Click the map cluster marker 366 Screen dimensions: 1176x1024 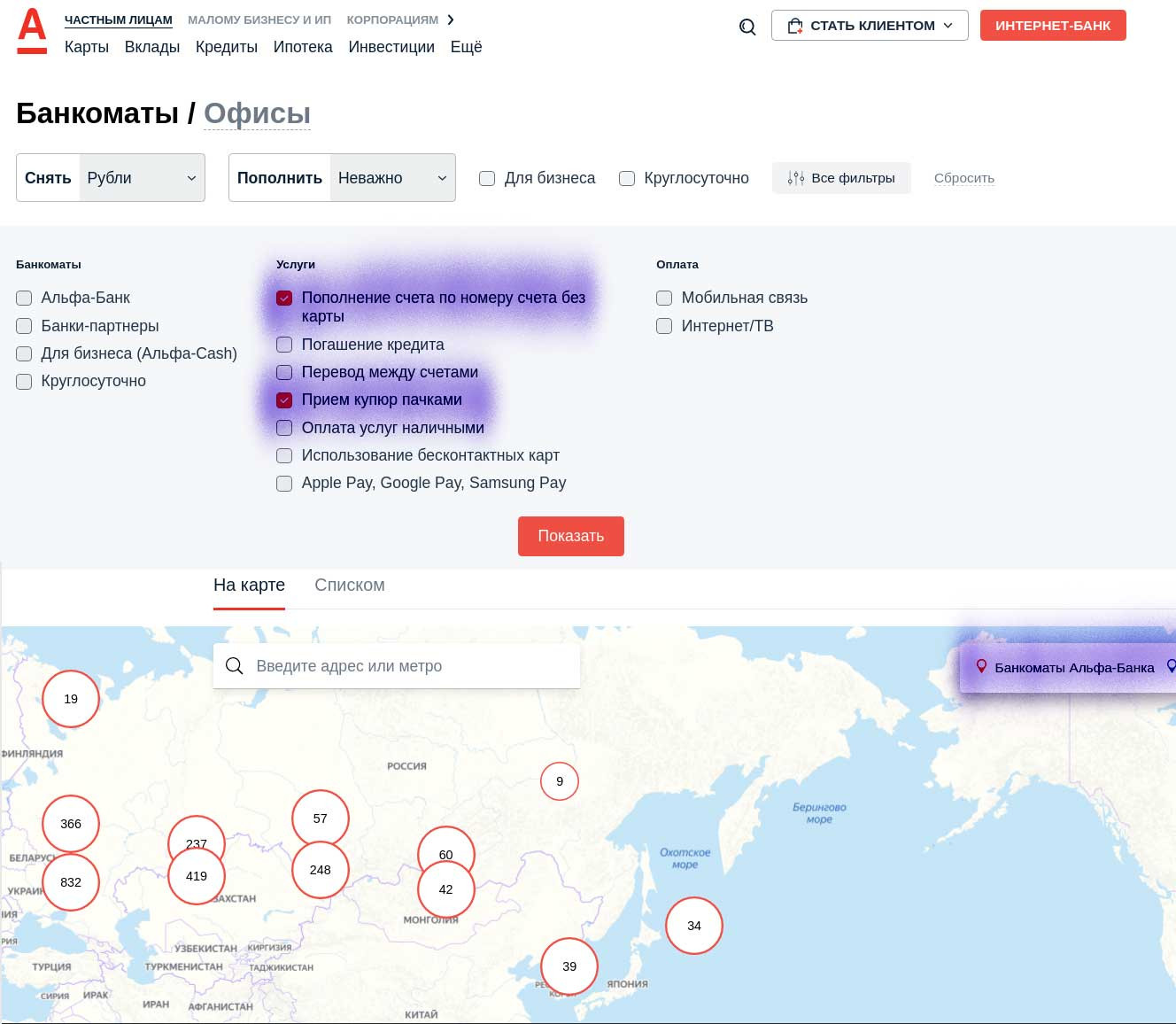(71, 824)
